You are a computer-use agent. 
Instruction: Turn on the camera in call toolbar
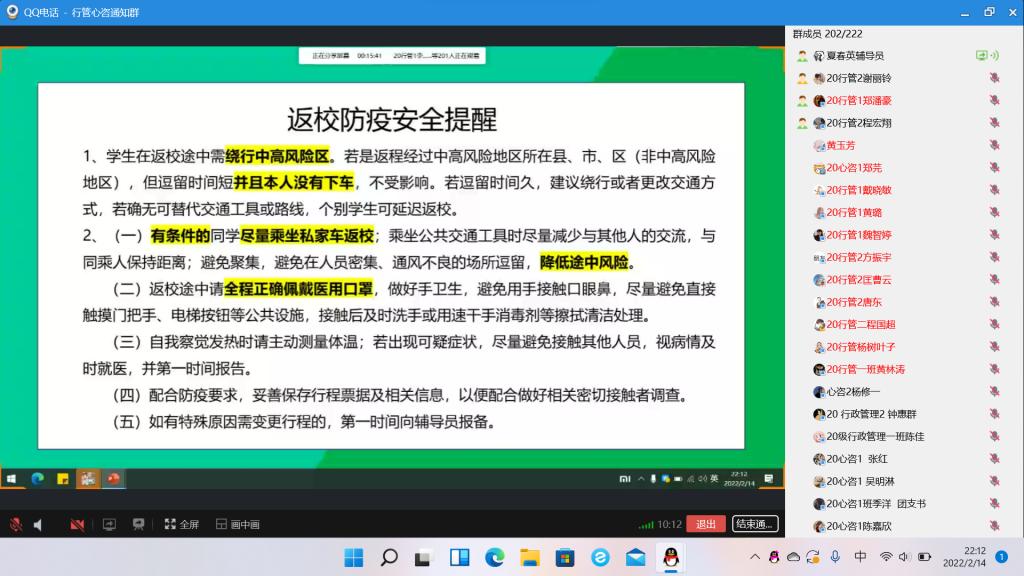[x=77, y=524]
